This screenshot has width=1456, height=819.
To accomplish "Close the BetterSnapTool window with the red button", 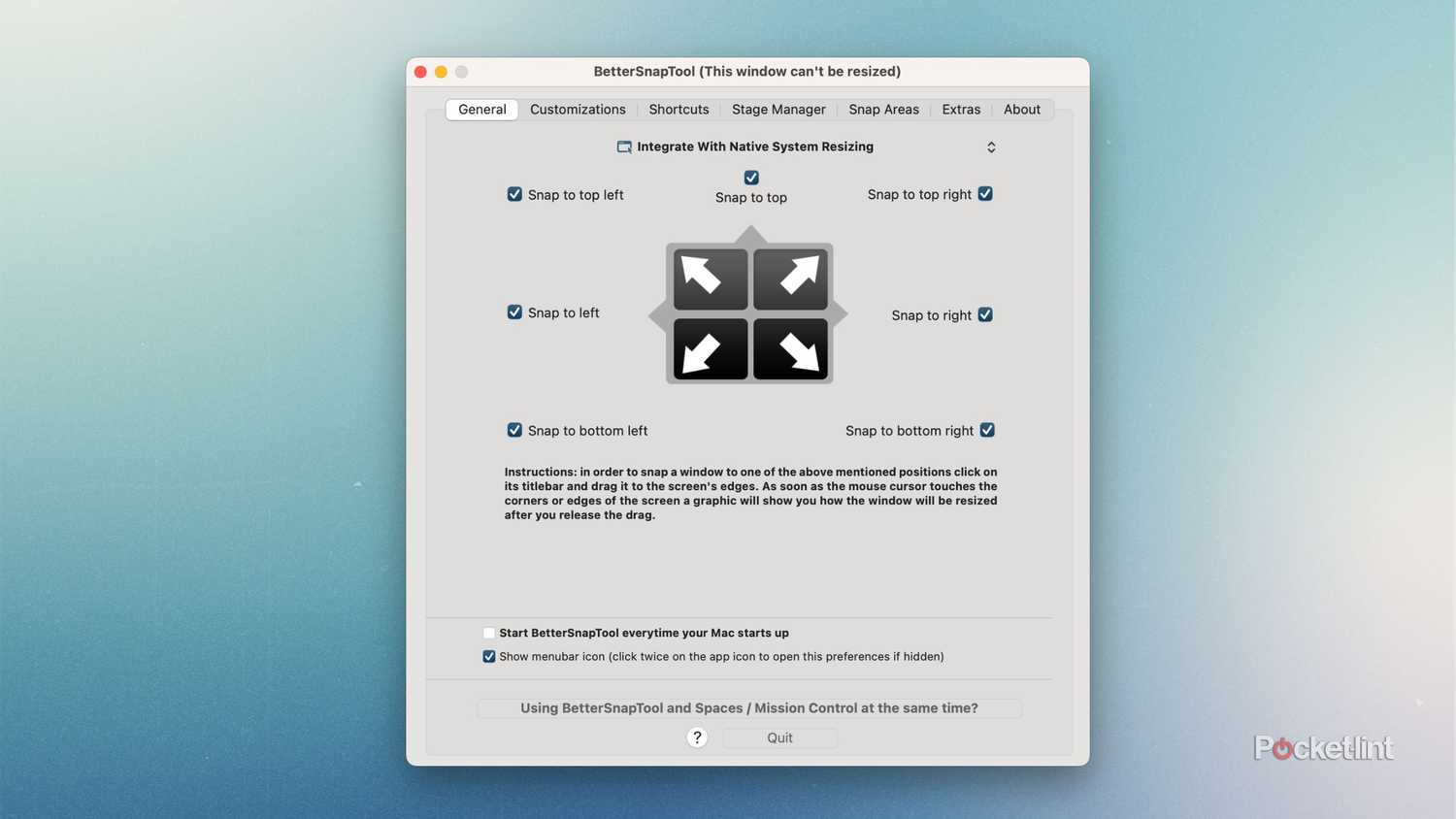I will click(420, 72).
